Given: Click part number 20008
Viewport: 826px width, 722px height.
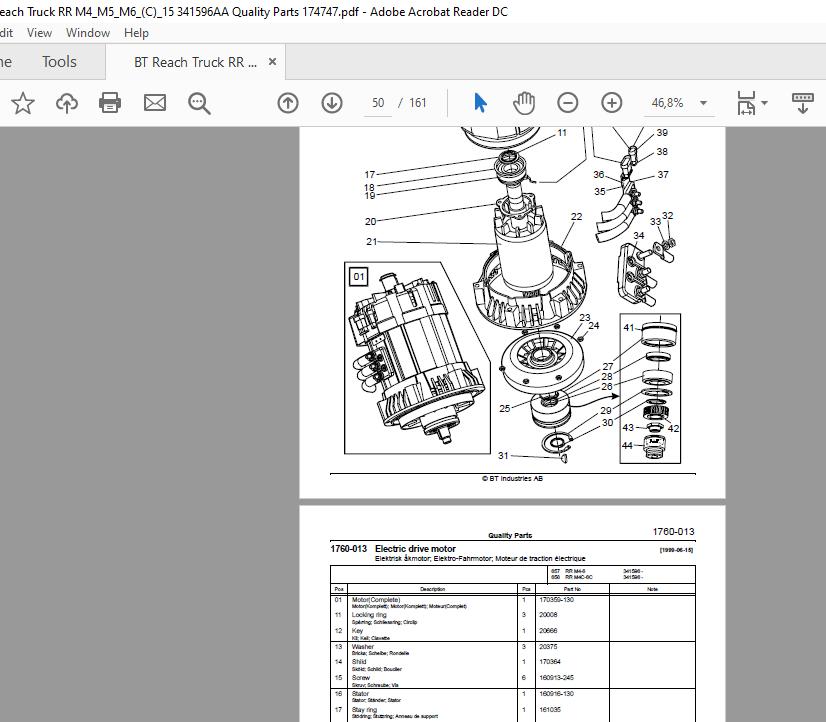Looking at the screenshot, I should tap(548, 615).
